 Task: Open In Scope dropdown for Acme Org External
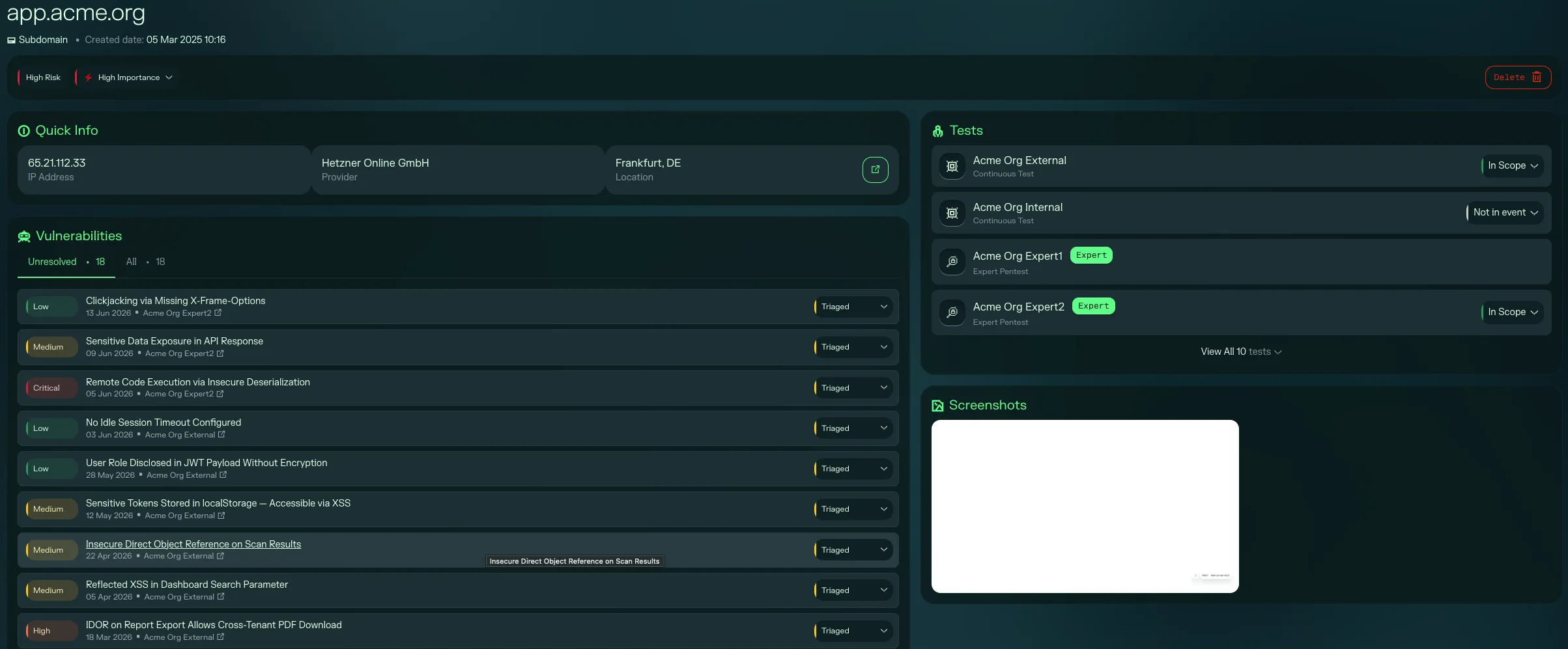point(1512,166)
